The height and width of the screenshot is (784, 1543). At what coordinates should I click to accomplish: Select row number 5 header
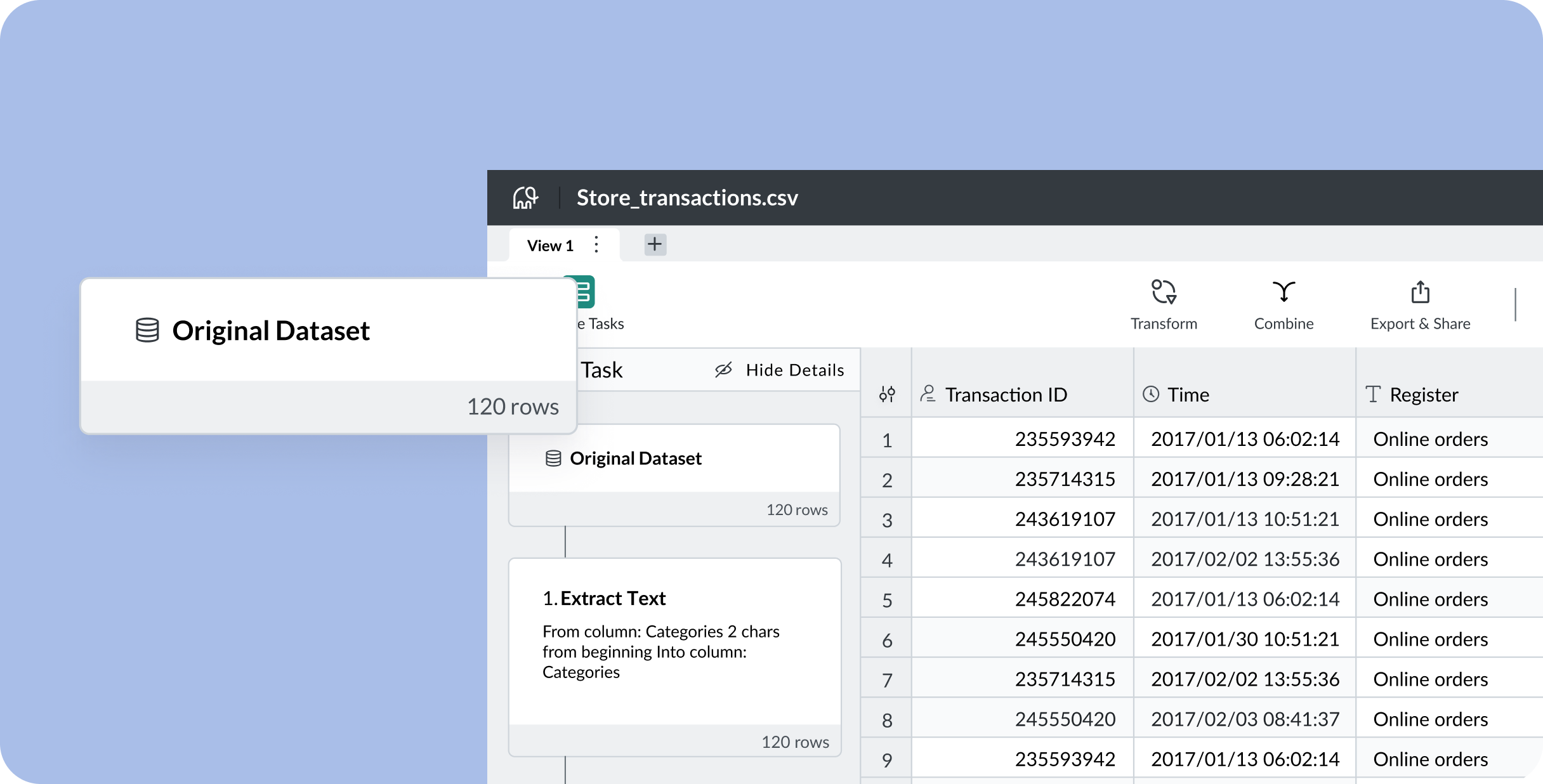(x=887, y=599)
